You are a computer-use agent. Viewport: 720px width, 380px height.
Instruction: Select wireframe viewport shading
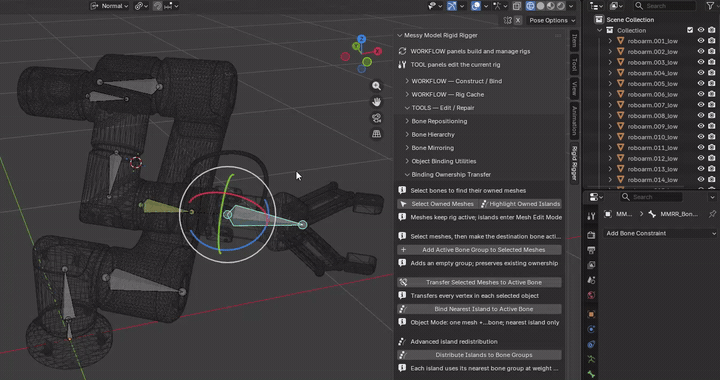click(x=530, y=6)
